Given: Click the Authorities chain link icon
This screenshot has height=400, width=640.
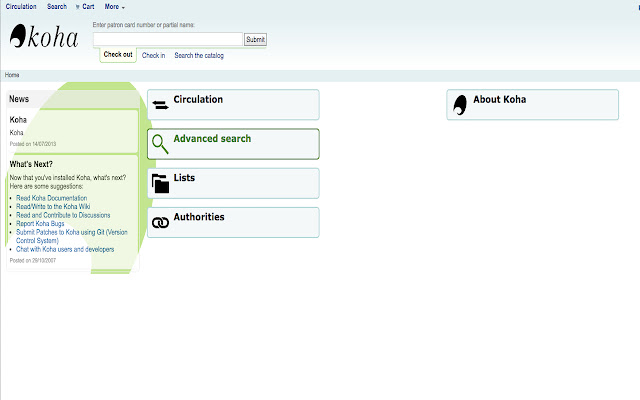Looking at the screenshot, I should 160,222.
